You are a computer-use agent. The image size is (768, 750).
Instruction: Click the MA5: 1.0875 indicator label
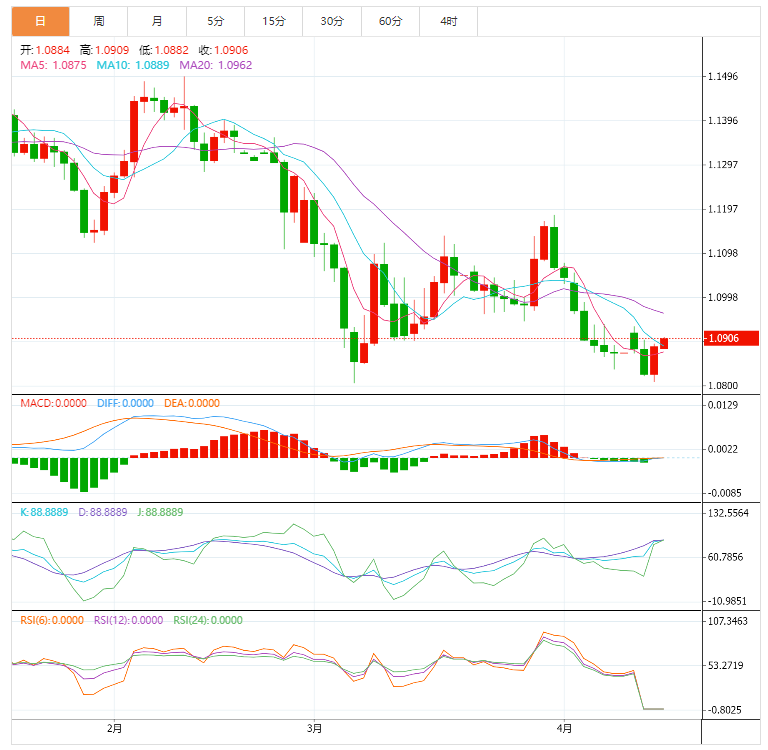pos(53,65)
